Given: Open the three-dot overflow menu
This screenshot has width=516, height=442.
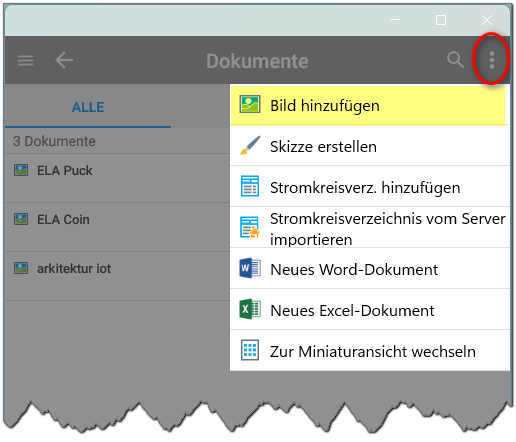Looking at the screenshot, I should [x=492, y=60].
